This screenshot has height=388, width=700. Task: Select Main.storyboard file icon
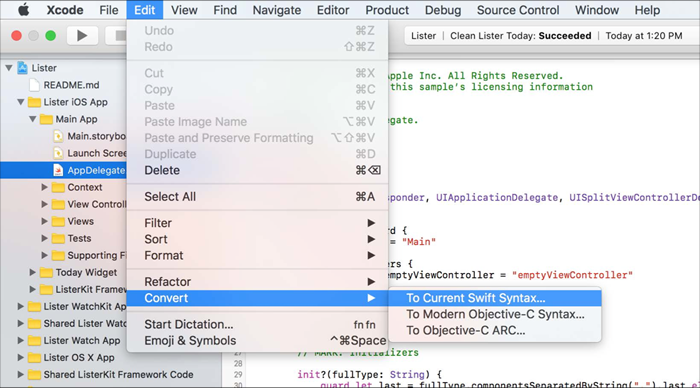tap(58, 136)
